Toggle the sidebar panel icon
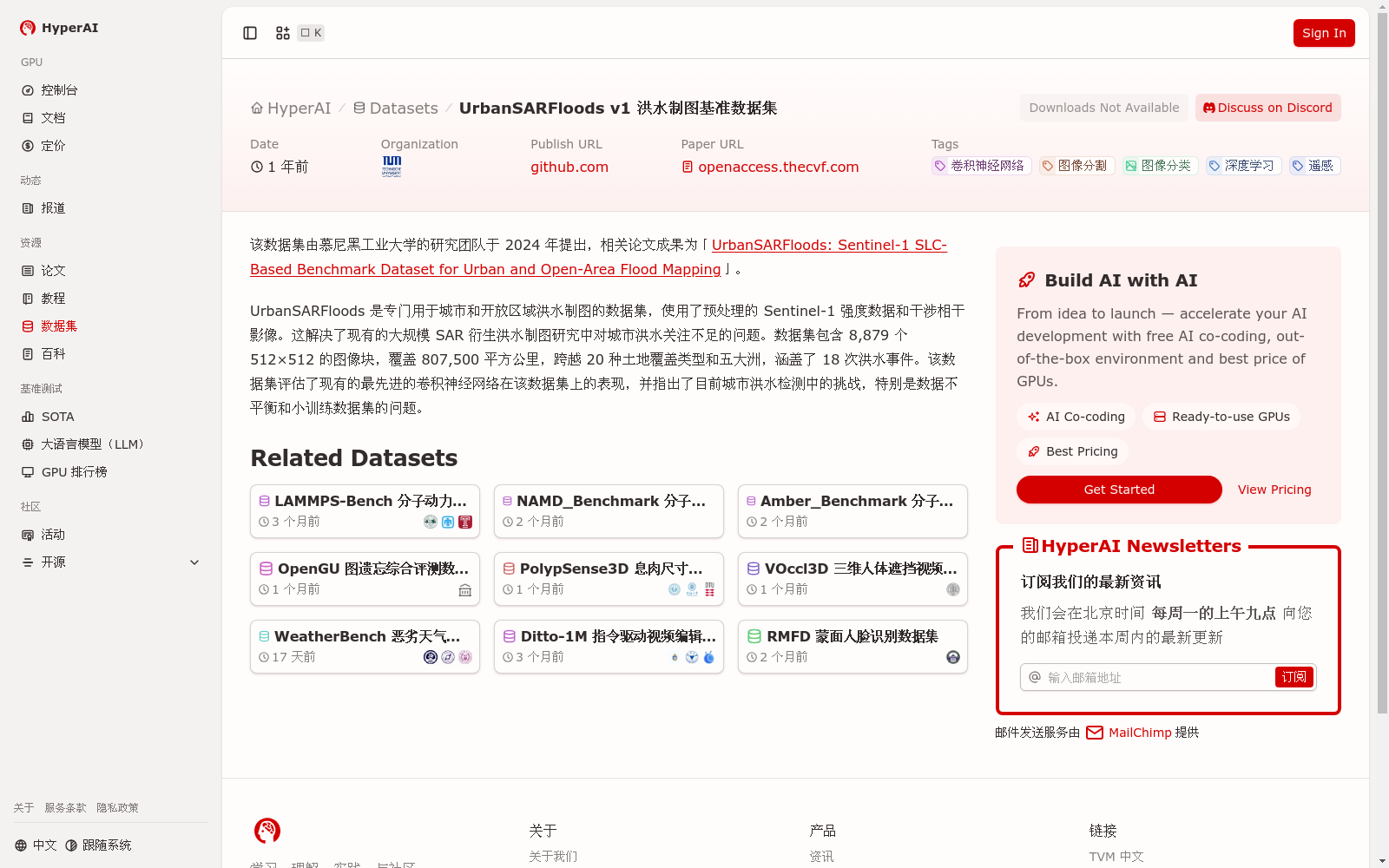The width and height of the screenshot is (1389, 868). pyautogui.click(x=250, y=33)
